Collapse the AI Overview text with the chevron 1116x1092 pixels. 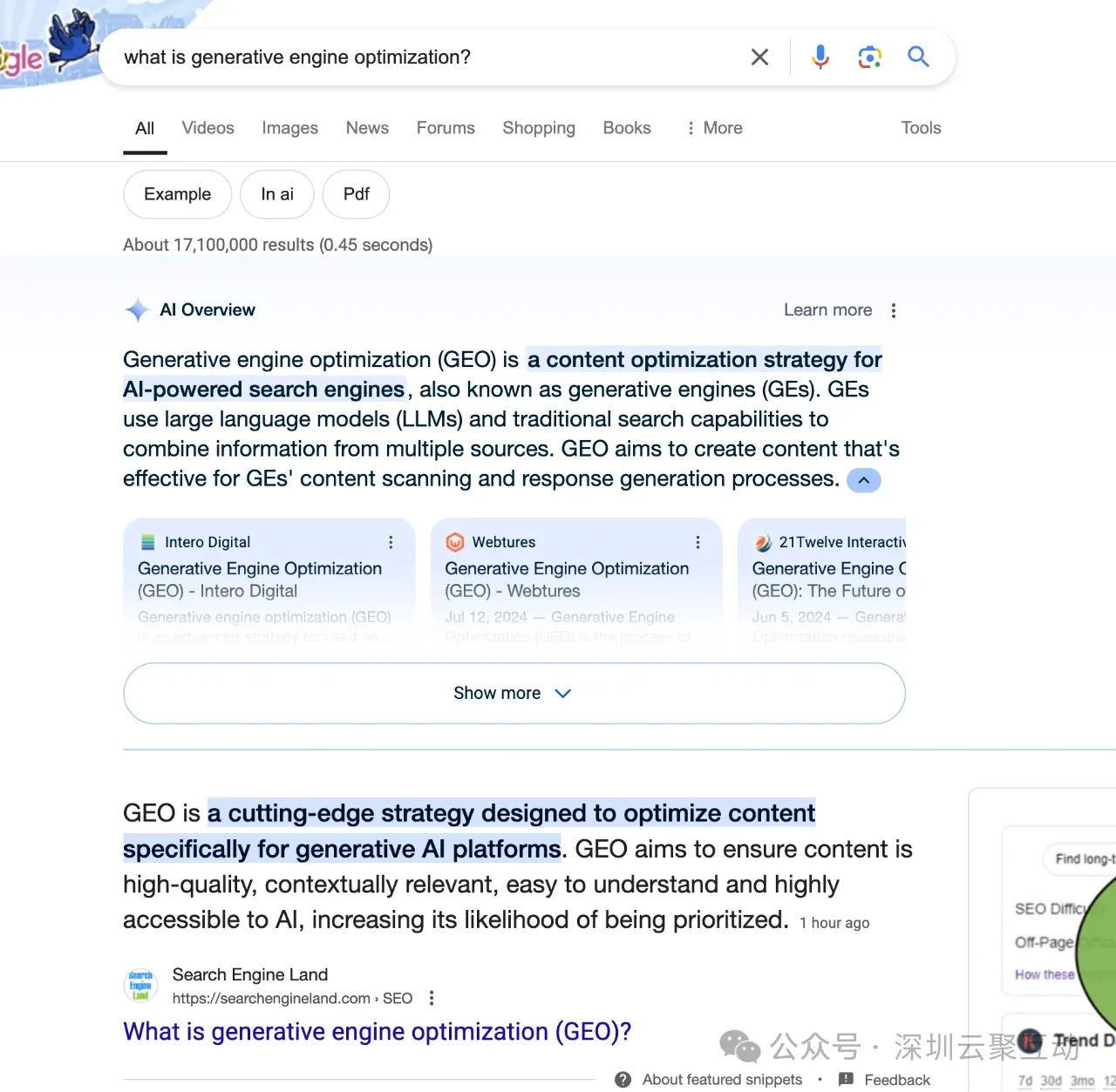(864, 480)
